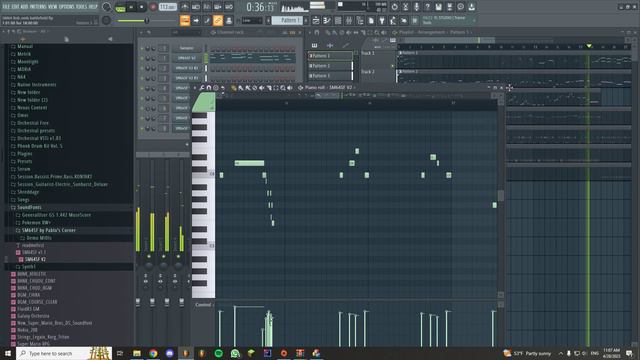Toggle the highlighted typing-keyboard-to-piano icon
Screen dimensions: 640x360
[x=185, y=20]
